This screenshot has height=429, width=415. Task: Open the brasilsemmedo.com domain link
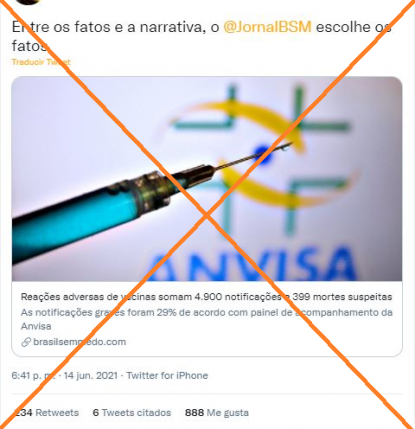(x=80, y=342)
